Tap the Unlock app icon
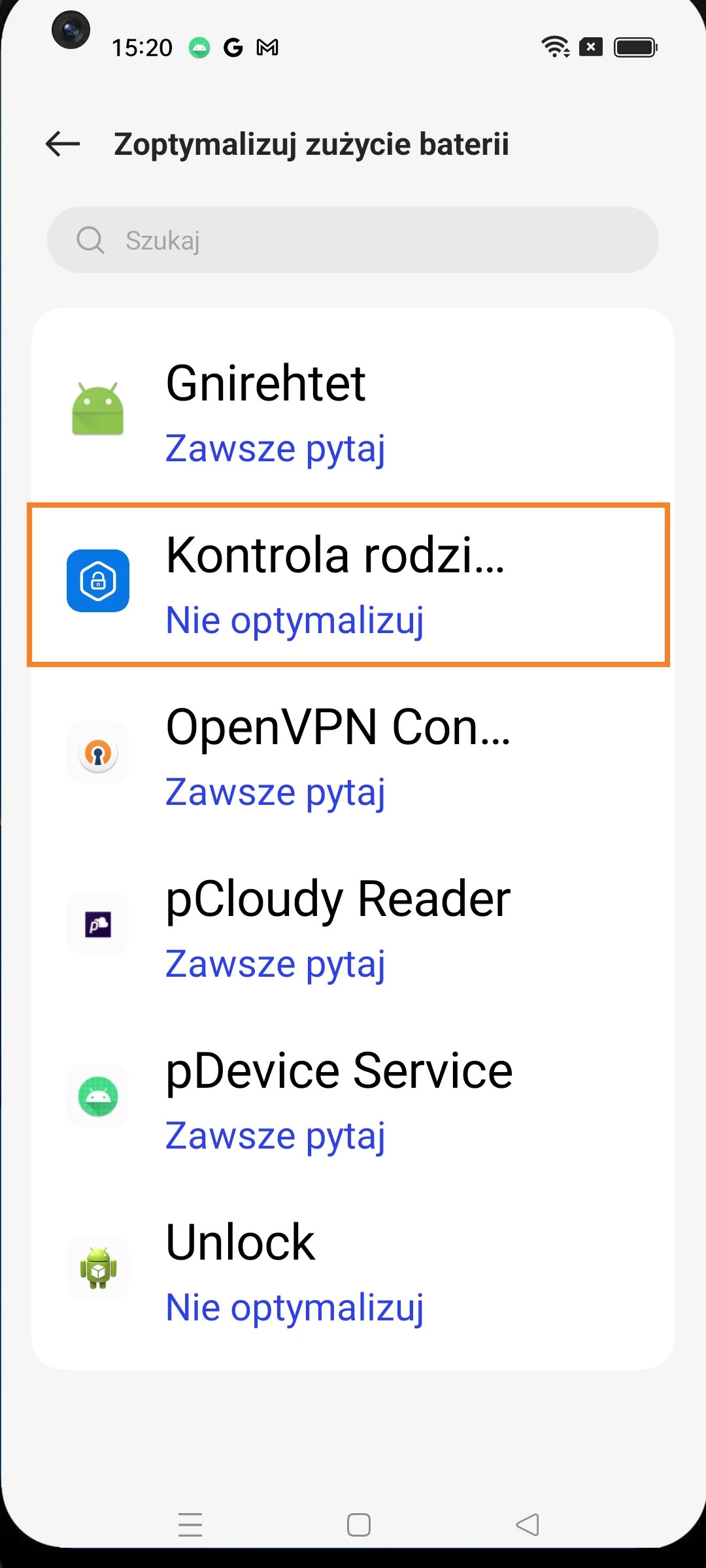The image size is (706, 1568). pos(98,1268)
